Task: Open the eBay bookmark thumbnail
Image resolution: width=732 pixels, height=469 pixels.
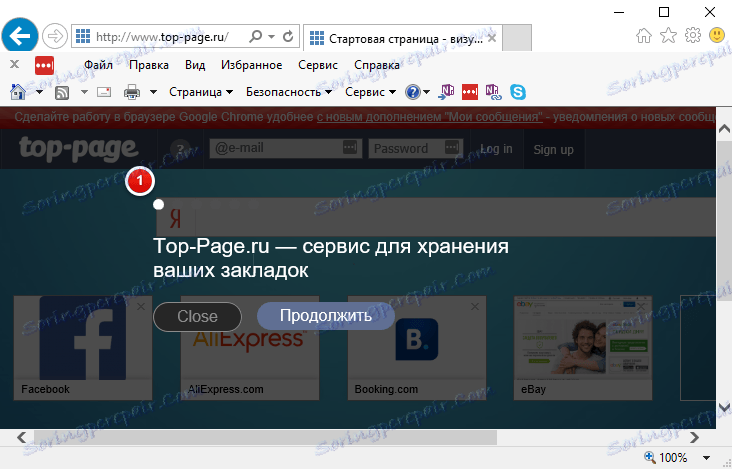Action: pos(583,348)
